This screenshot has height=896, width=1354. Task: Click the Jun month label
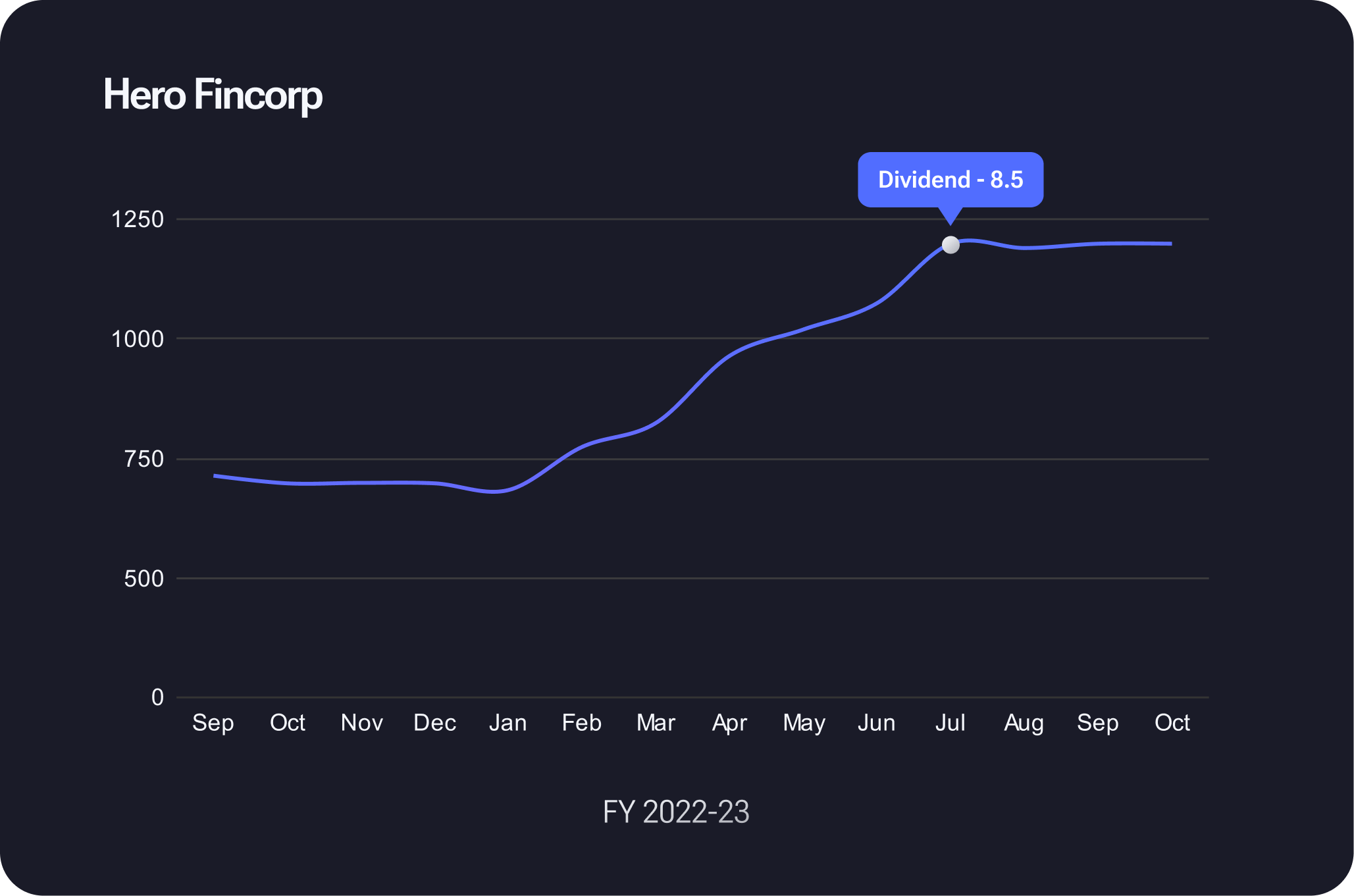(x=876, y=723)
